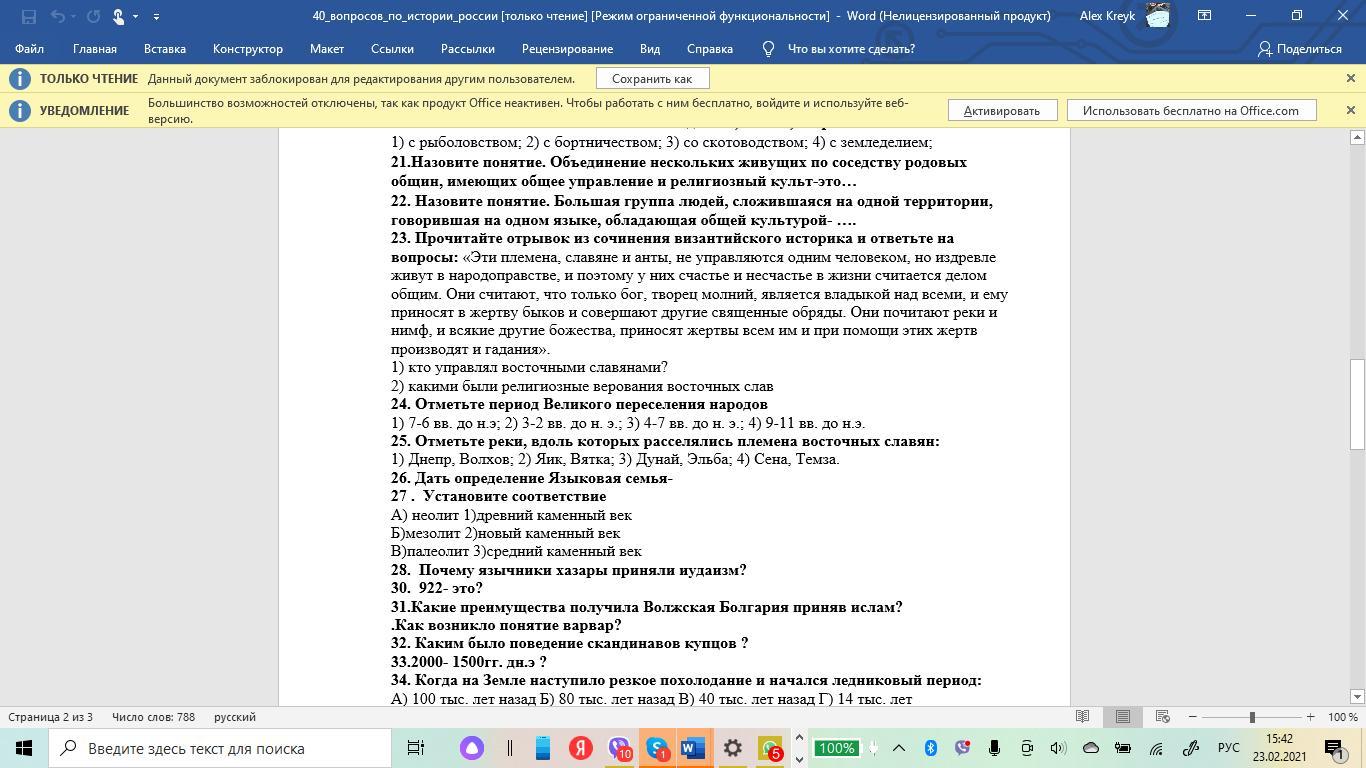The height and width of the screenshot is (768, 1366).
Task: Click 'Использовать бесплатно на Office.com' button
Action: coord(1191,110)
